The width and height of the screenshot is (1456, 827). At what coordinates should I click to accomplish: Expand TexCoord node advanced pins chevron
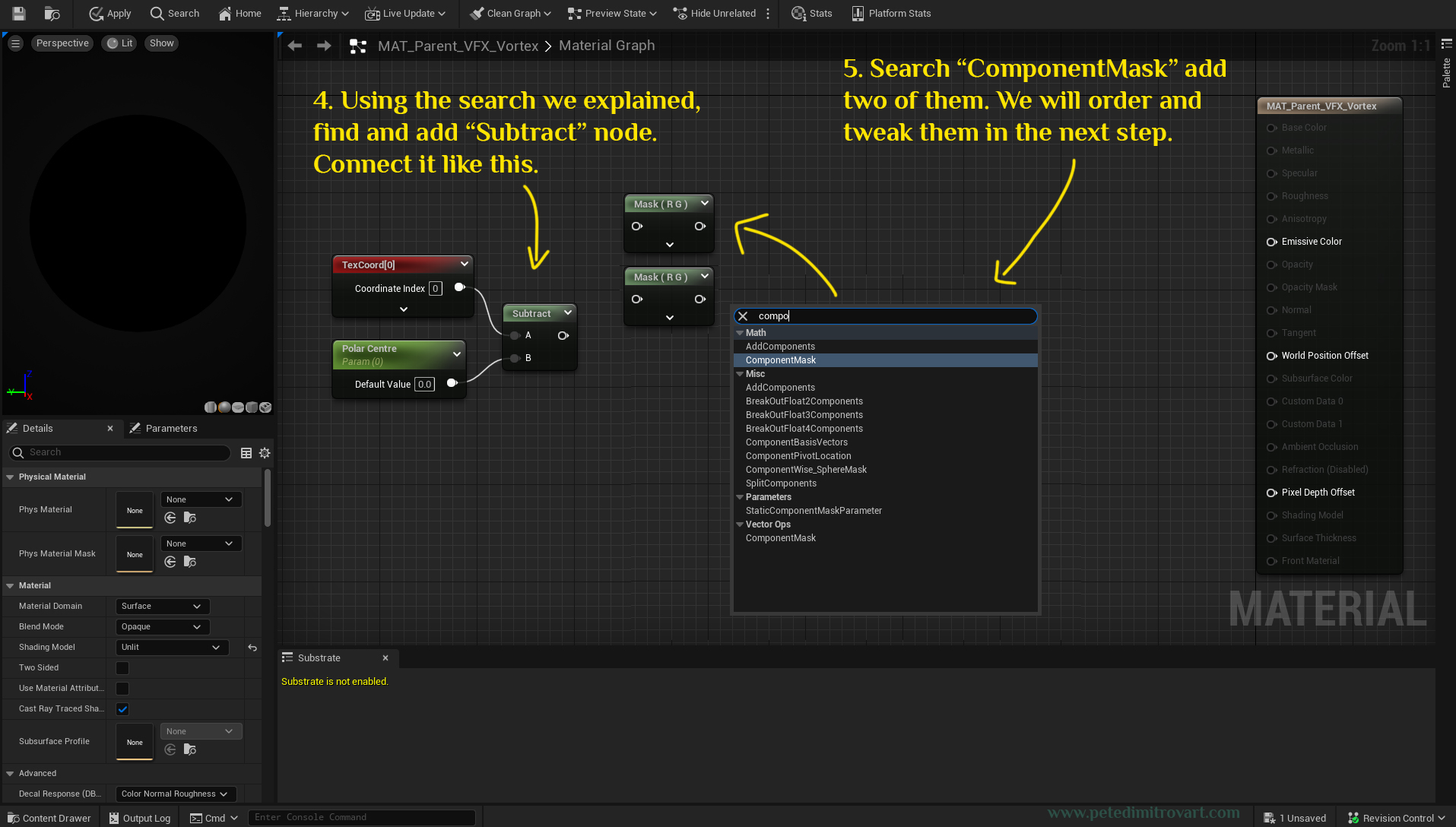tap(404, 309)
